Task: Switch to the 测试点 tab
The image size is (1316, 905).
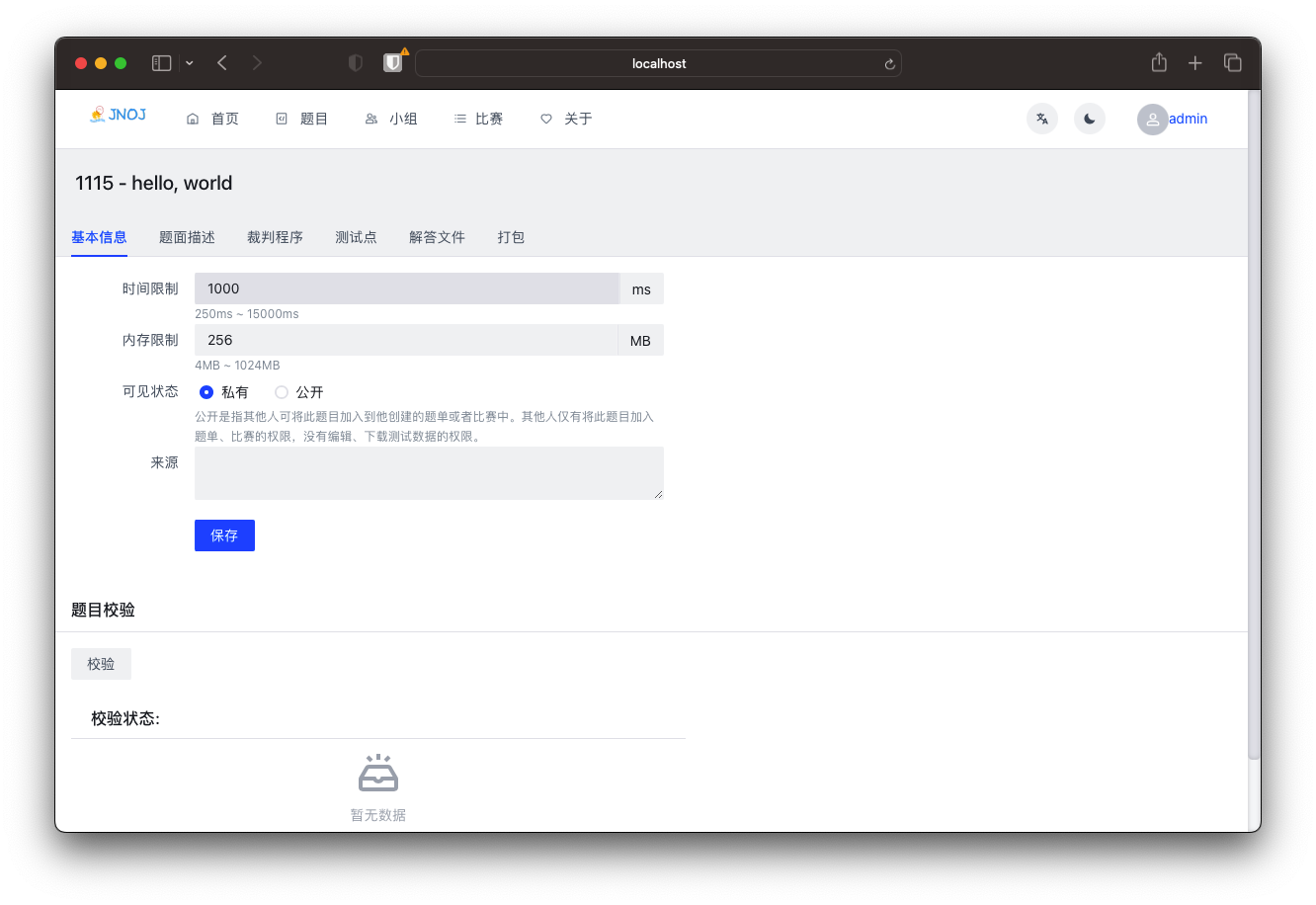Action: coord(356,237)
